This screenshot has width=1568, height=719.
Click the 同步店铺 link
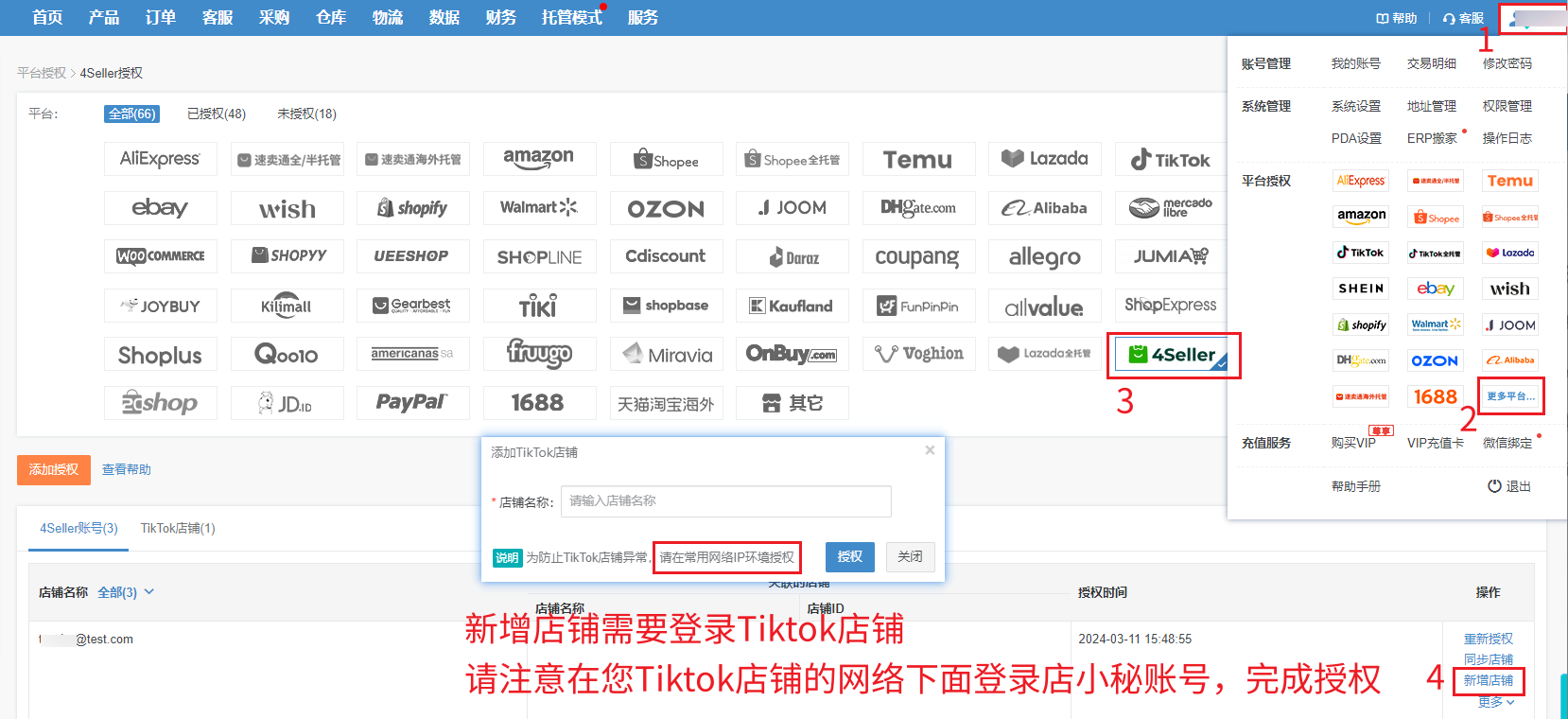pos(1489,660)
